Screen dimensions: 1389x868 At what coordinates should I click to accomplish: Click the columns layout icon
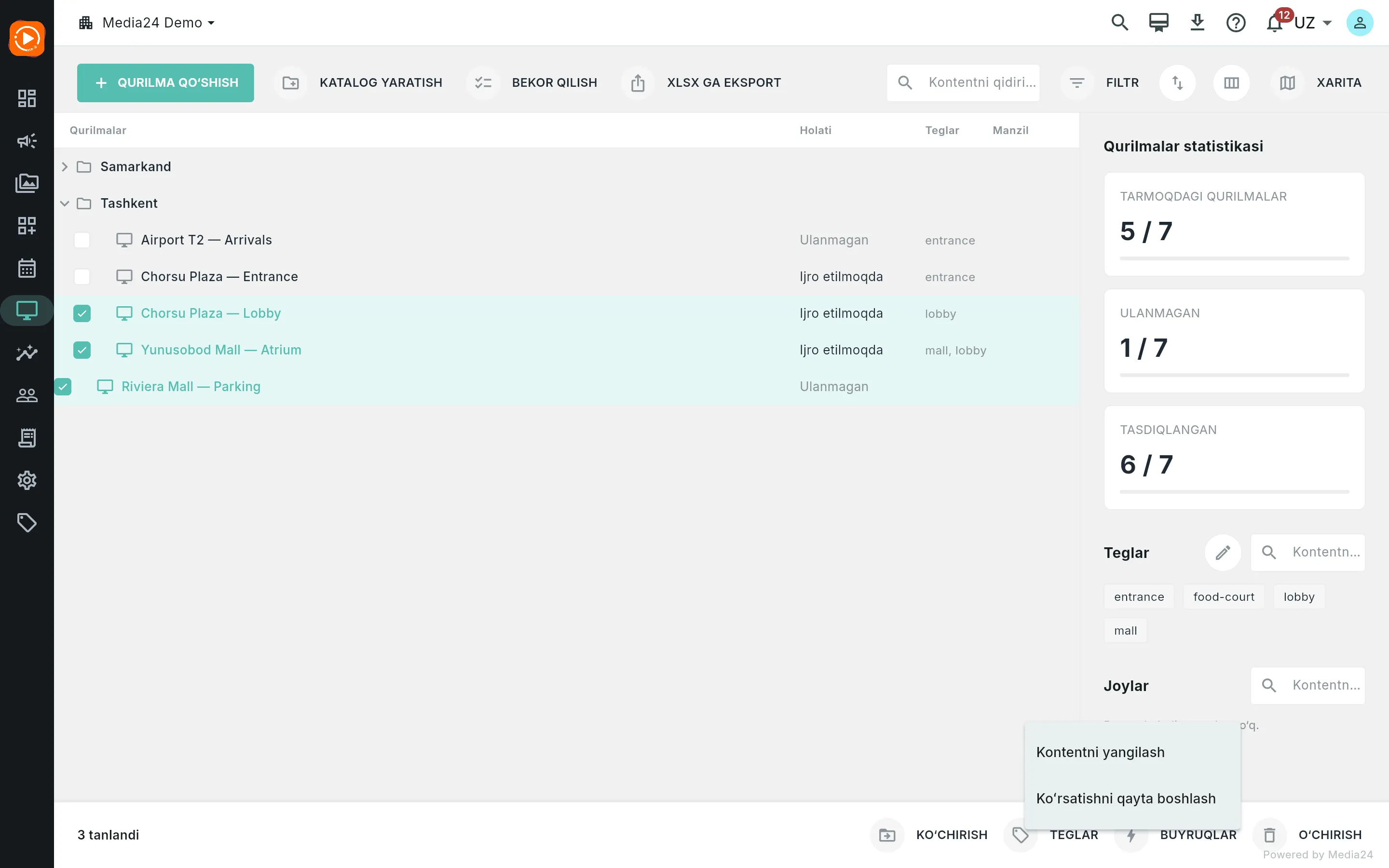click(1231, 82)
